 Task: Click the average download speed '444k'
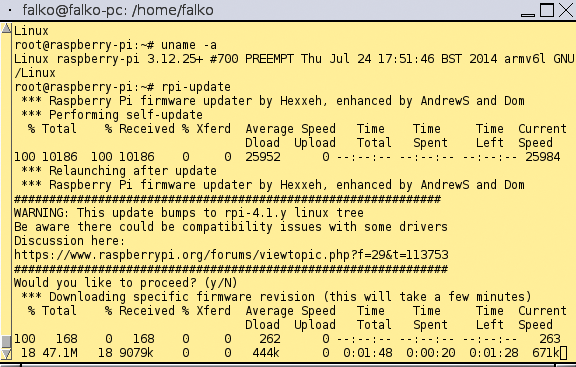(266, 353)
